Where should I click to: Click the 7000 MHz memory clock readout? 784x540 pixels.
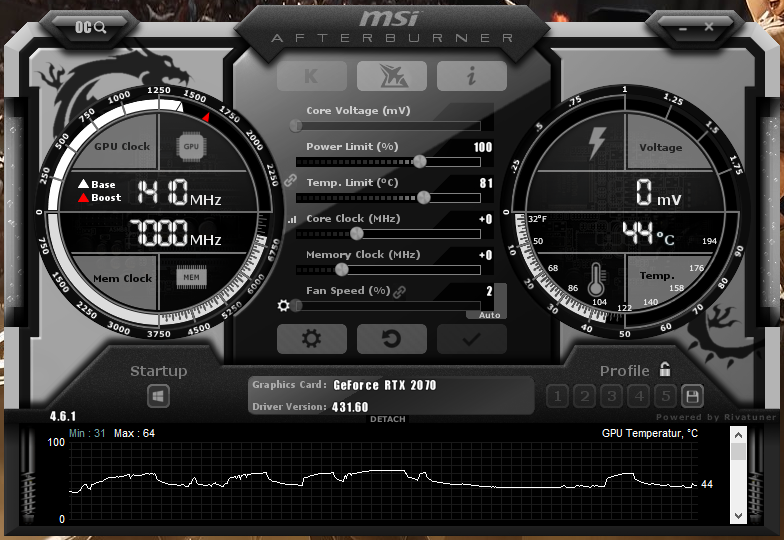tap(176, 233)
